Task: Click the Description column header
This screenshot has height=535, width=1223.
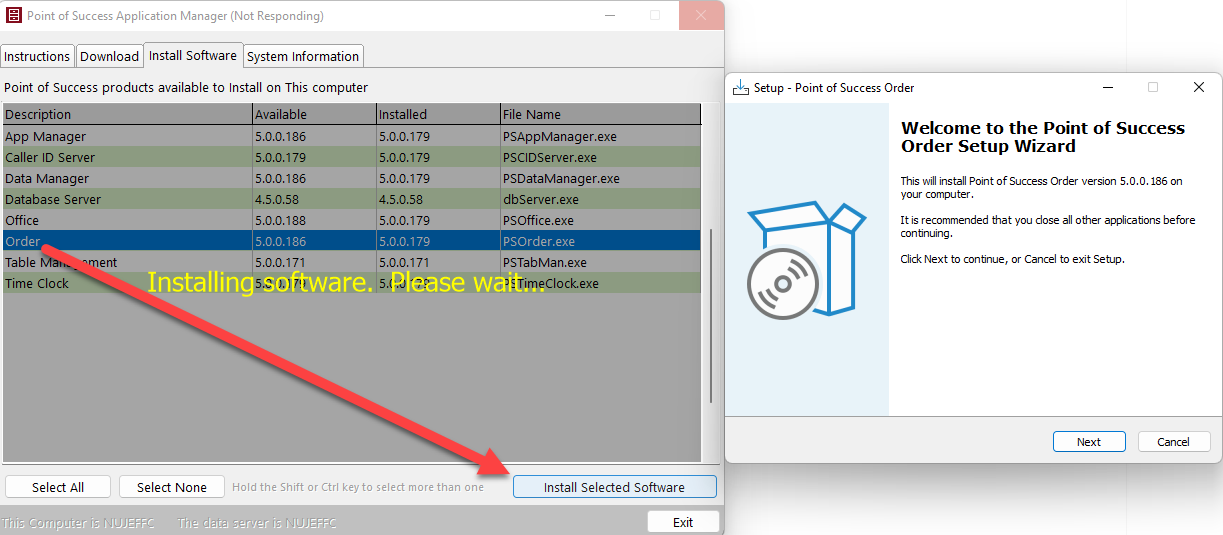Action: pos(127,114)
